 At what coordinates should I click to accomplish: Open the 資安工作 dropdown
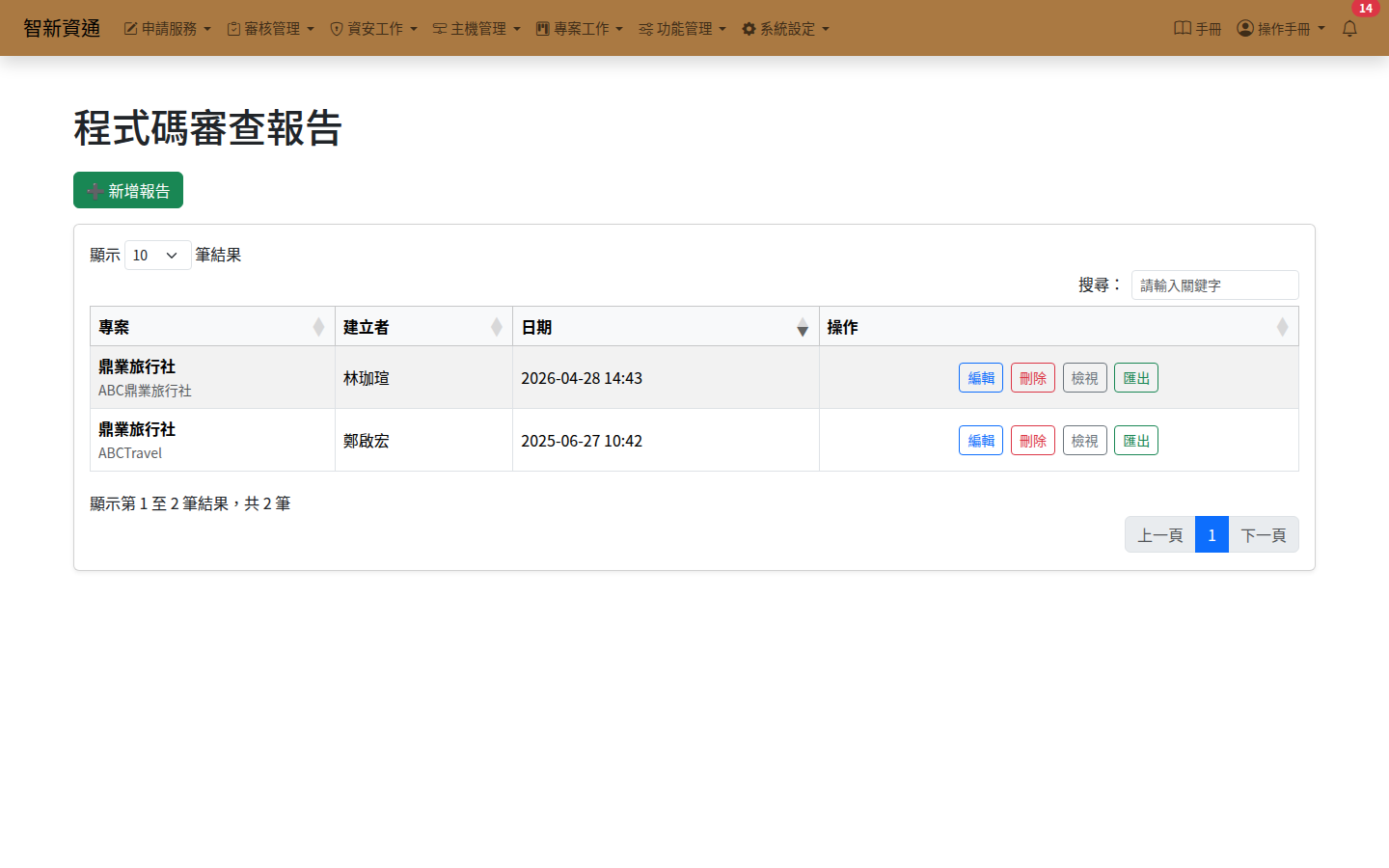pyautogui.click(x=374, y=29)
